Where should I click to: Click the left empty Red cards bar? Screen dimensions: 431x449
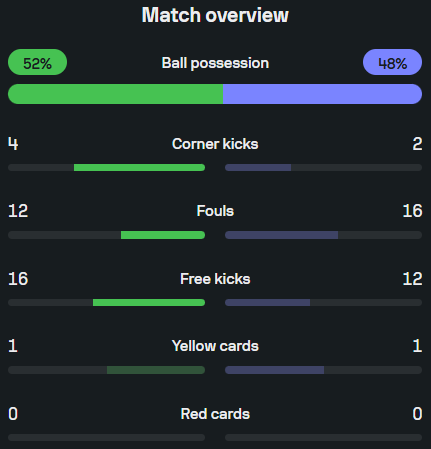[x=106, y=437]
